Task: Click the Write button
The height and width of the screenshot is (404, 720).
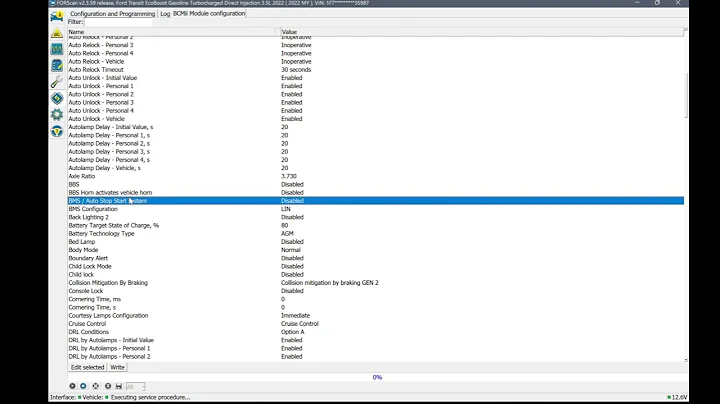Action: (x=118, y=367)
